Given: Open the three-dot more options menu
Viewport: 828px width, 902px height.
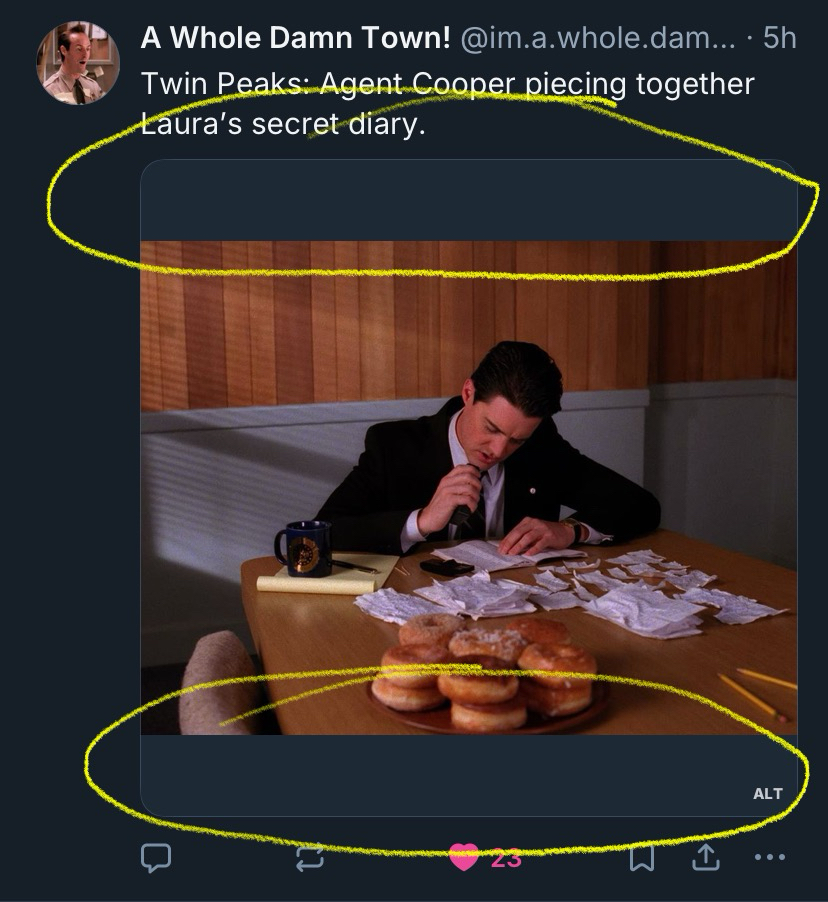Looking at the screenshot, I should 769,857.
